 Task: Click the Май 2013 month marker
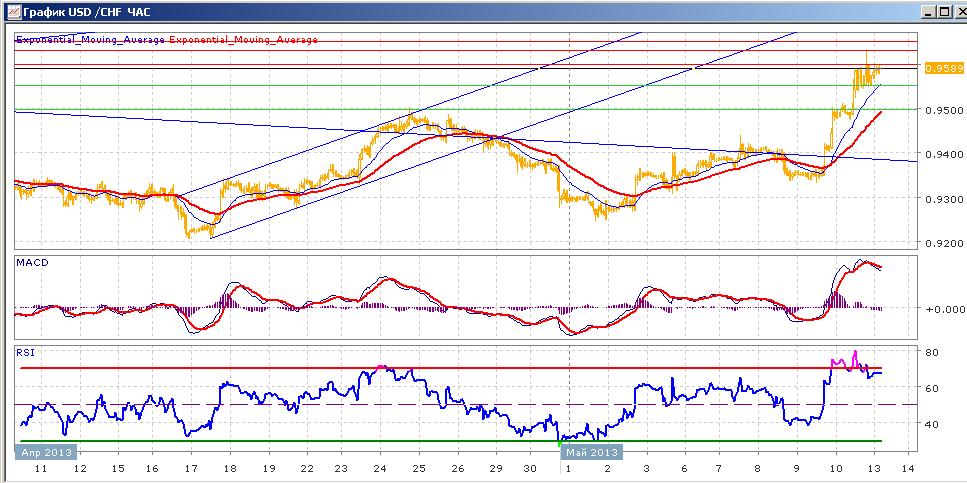588,452
